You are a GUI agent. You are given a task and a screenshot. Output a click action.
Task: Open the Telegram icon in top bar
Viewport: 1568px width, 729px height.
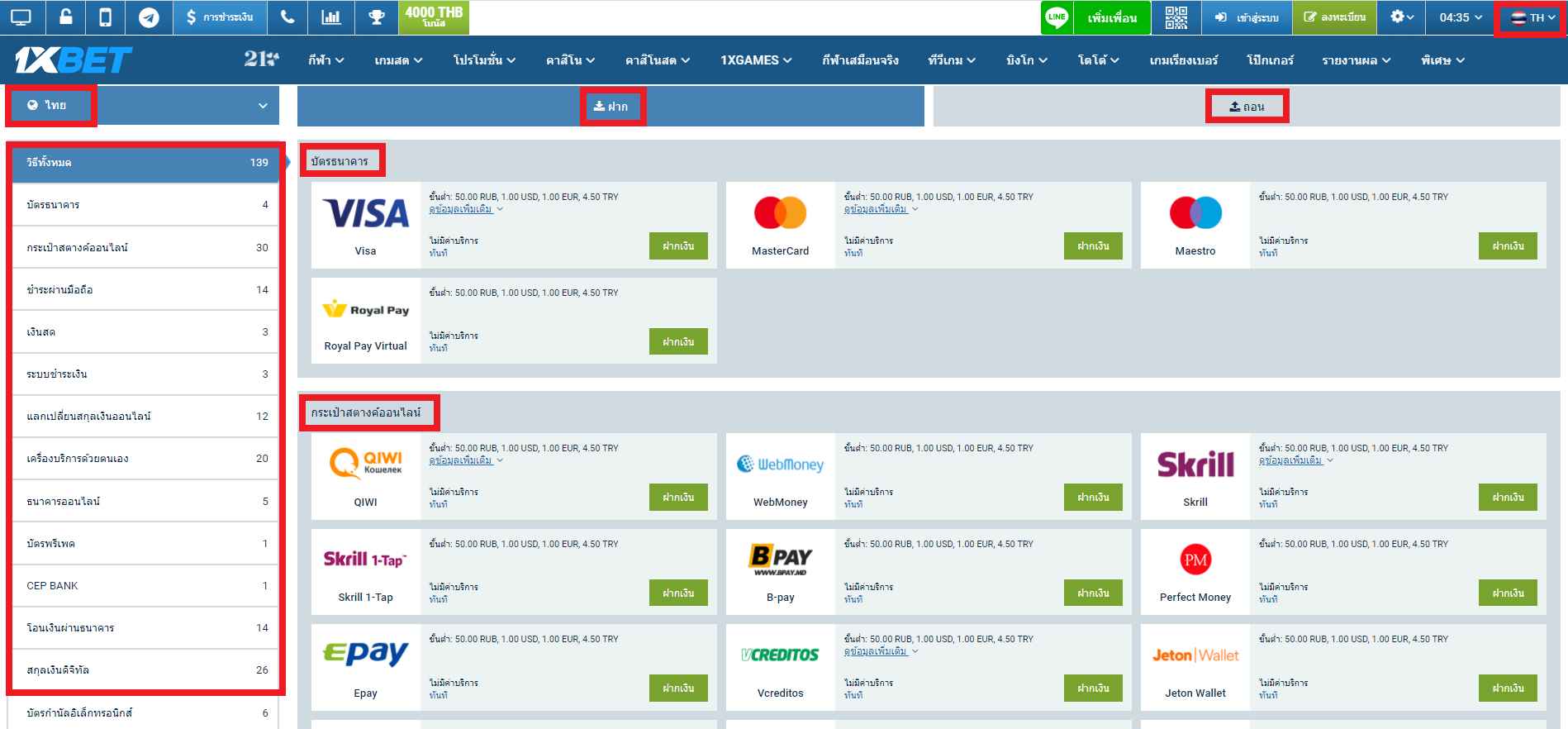point(149,17)
